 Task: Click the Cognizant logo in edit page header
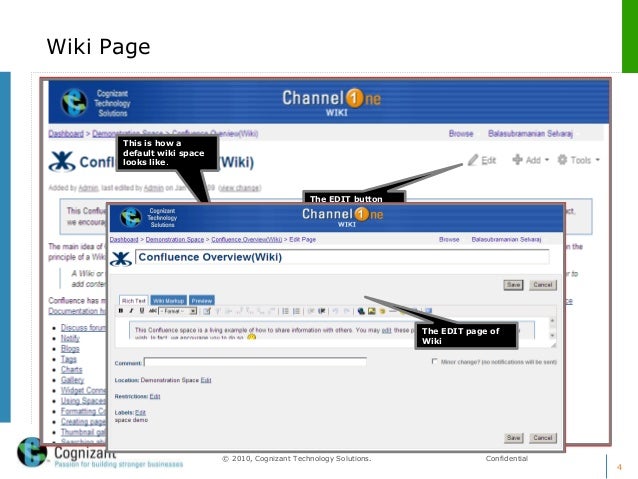[131, 217]
